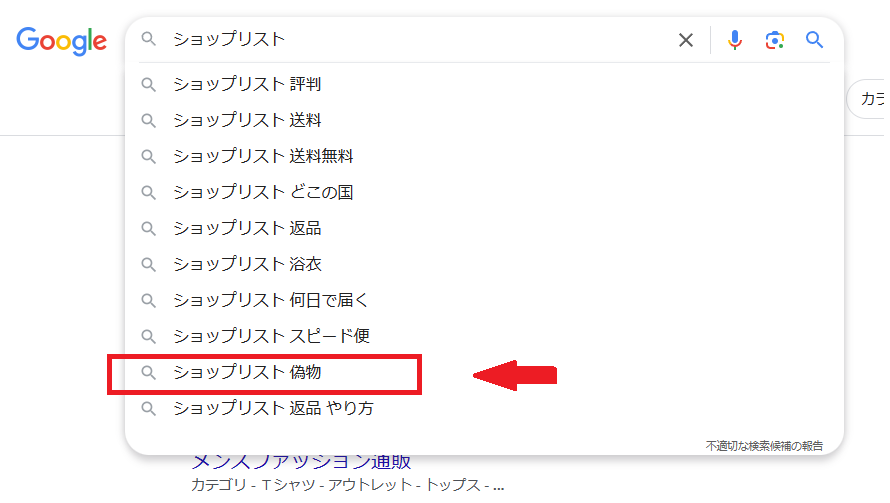Click the blue search magnifier button
This screenshot has height=503, width=890.
(815, 40)
